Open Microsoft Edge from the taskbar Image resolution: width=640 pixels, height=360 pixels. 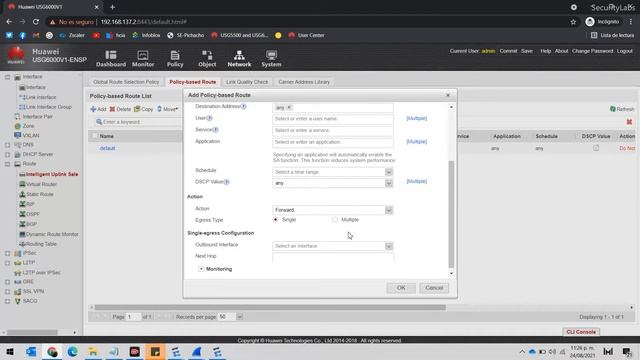(x=73, y=351)
